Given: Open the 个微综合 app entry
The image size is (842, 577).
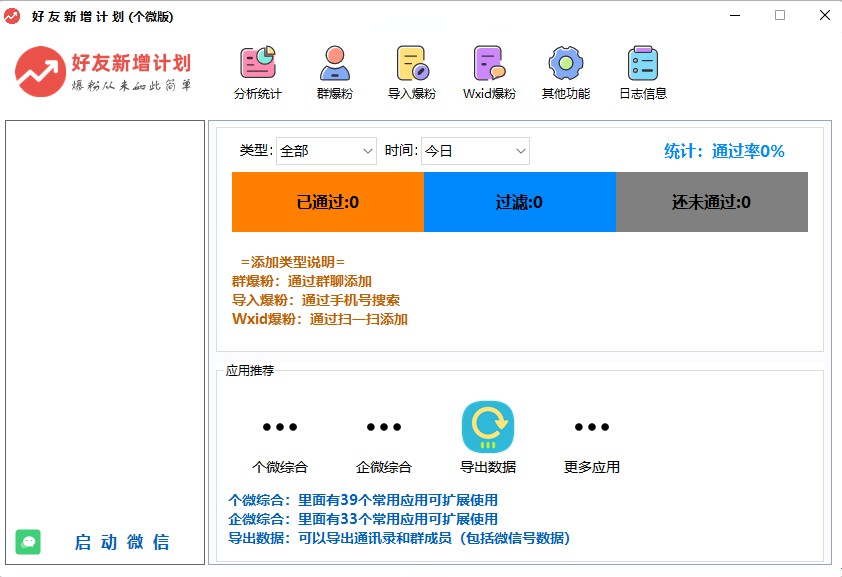Looking at the screenshot, I should pyautogui.click(x=280, y=428).
